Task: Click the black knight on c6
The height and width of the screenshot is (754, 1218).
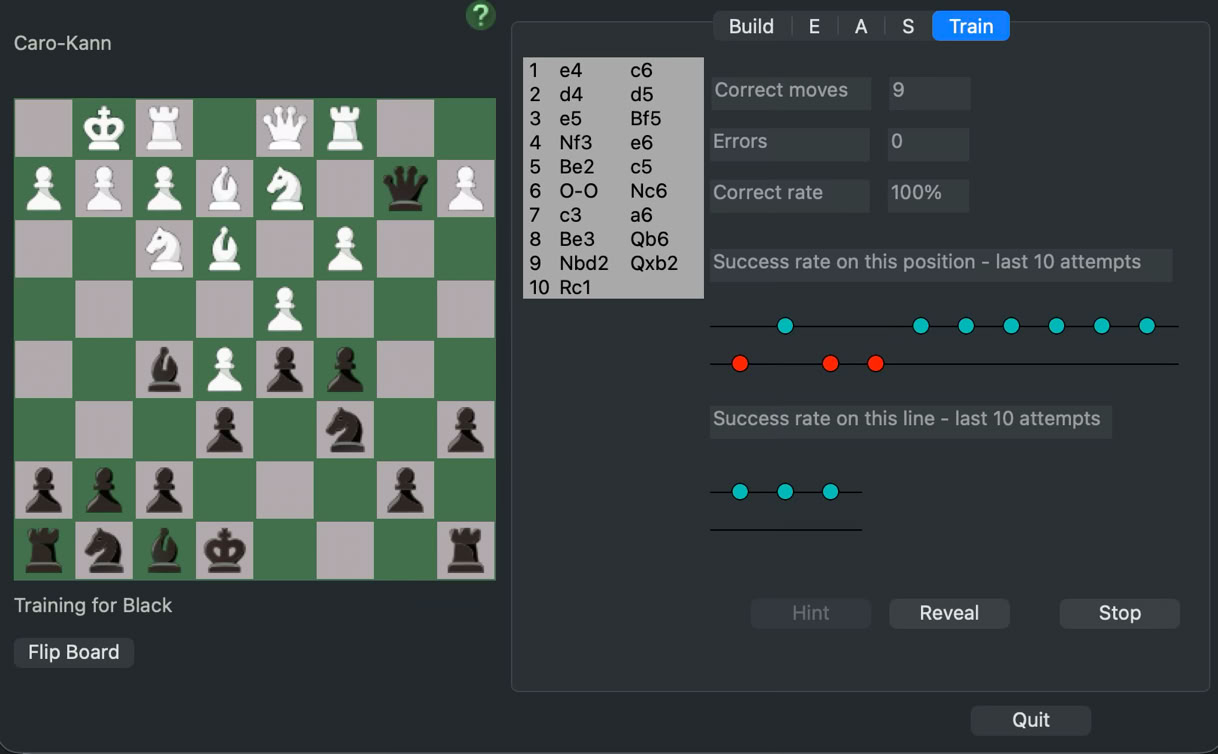Action: pyautogui.click(x=345, y=430)
